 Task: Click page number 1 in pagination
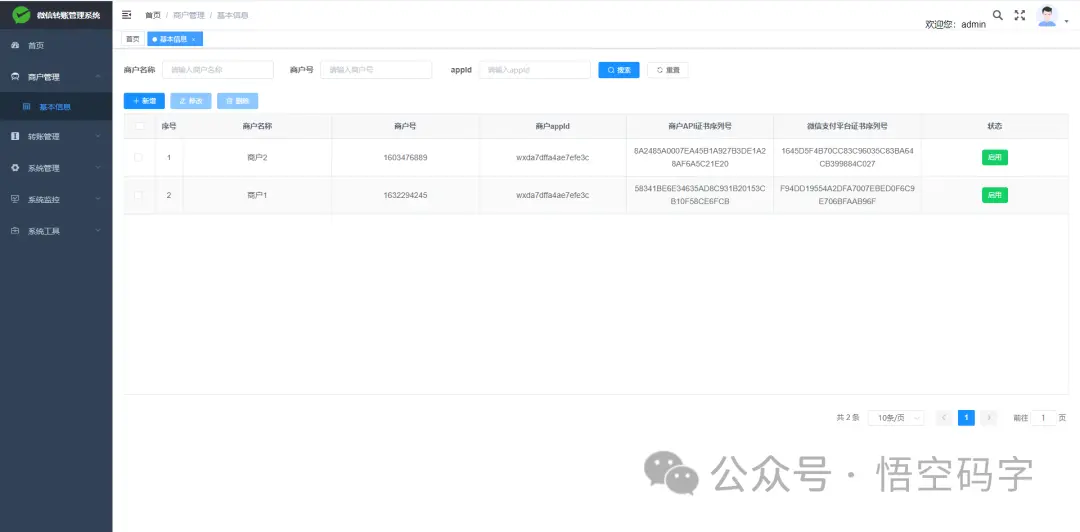[x=966, y=418]
